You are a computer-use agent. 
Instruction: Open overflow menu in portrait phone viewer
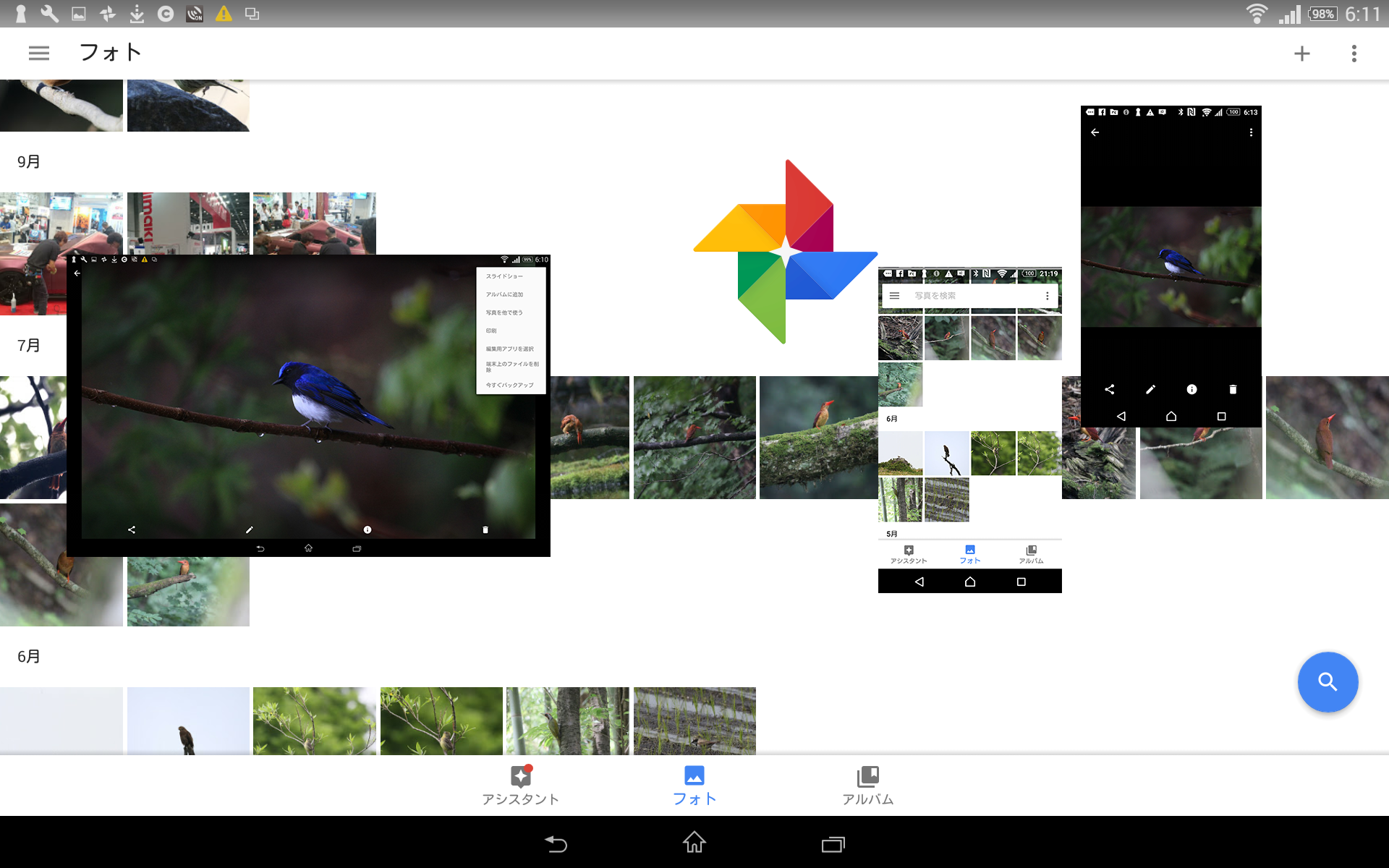[1251, 132]
